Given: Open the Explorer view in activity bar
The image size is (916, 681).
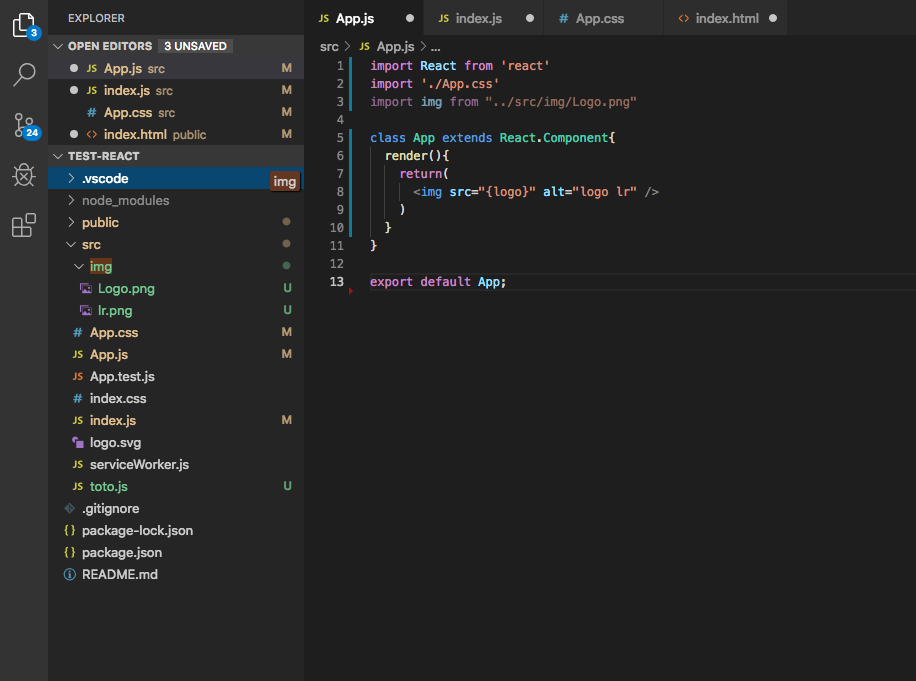Looking at the screenshot, I should [x=25, y=25].
